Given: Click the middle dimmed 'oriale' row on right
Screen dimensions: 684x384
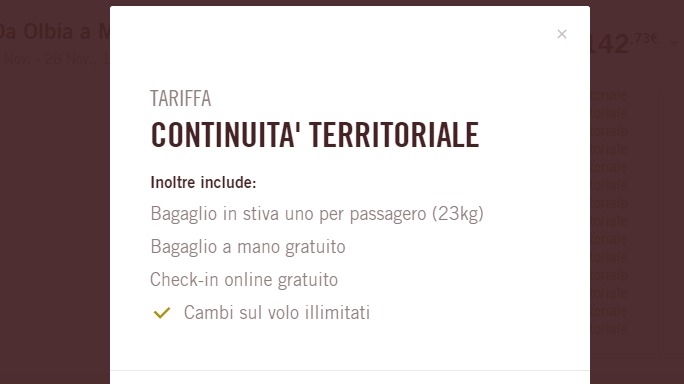Looking at the screenshot, I should 609,203.
